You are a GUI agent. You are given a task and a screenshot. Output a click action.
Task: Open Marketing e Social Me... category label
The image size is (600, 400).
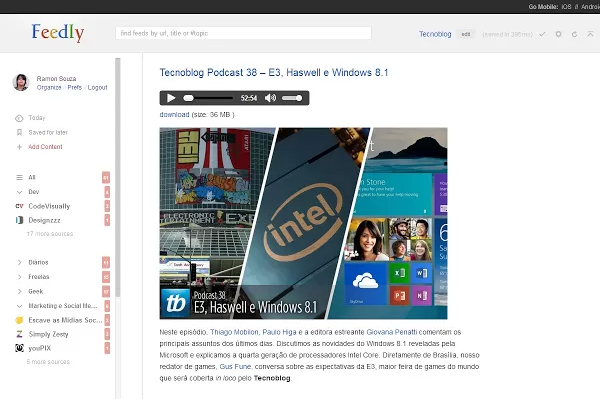coord(63,305)
